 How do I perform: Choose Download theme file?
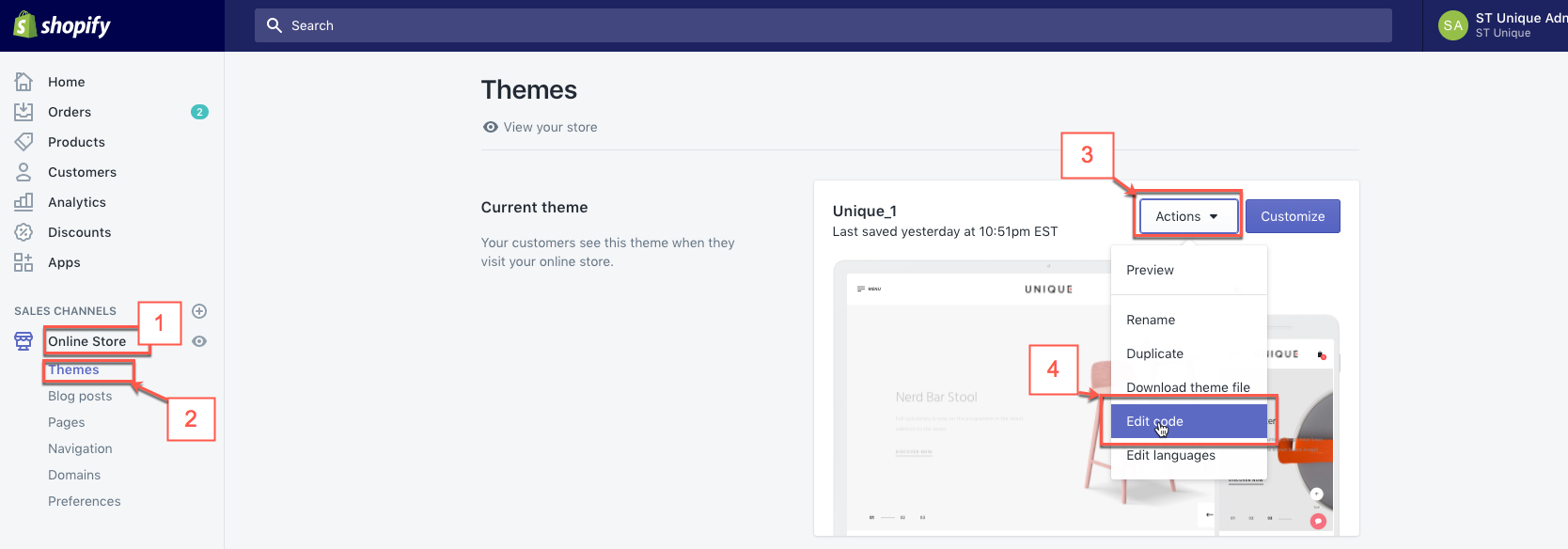click(1189, 387)
